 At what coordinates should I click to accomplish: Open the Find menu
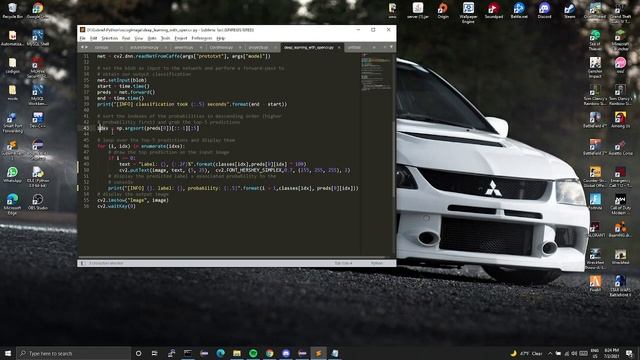[126, 38]
